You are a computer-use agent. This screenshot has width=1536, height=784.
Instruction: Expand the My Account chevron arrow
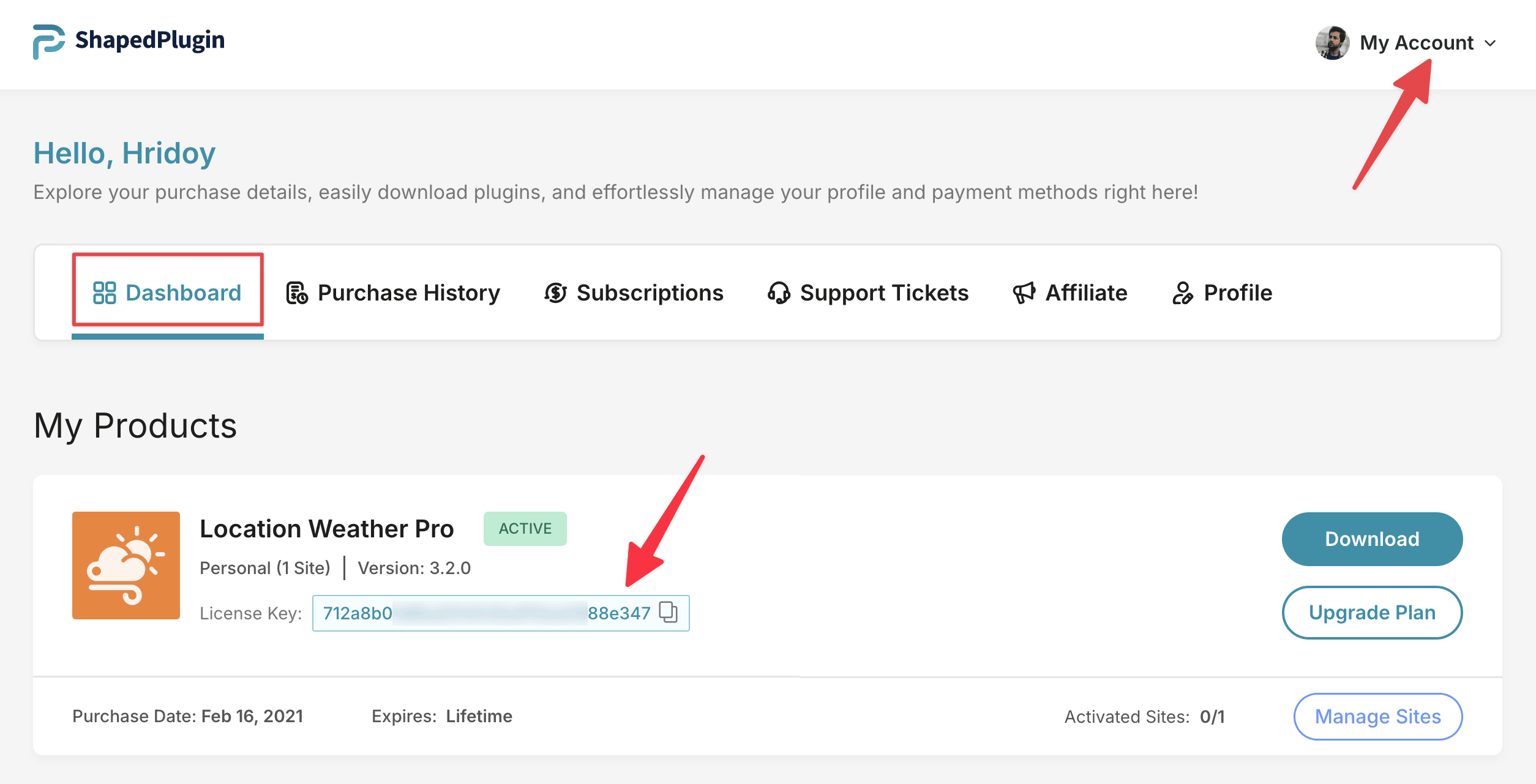pyautogui.click(x=1491, y=43)
